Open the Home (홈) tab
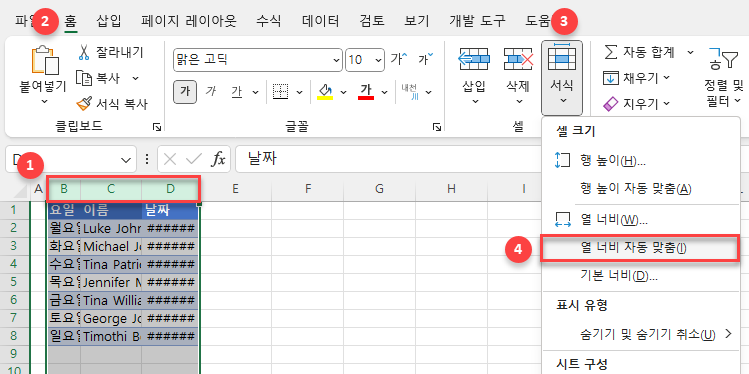Image resolution: width=749 pixels, height=374 pixels. click(x=72, y=21)
